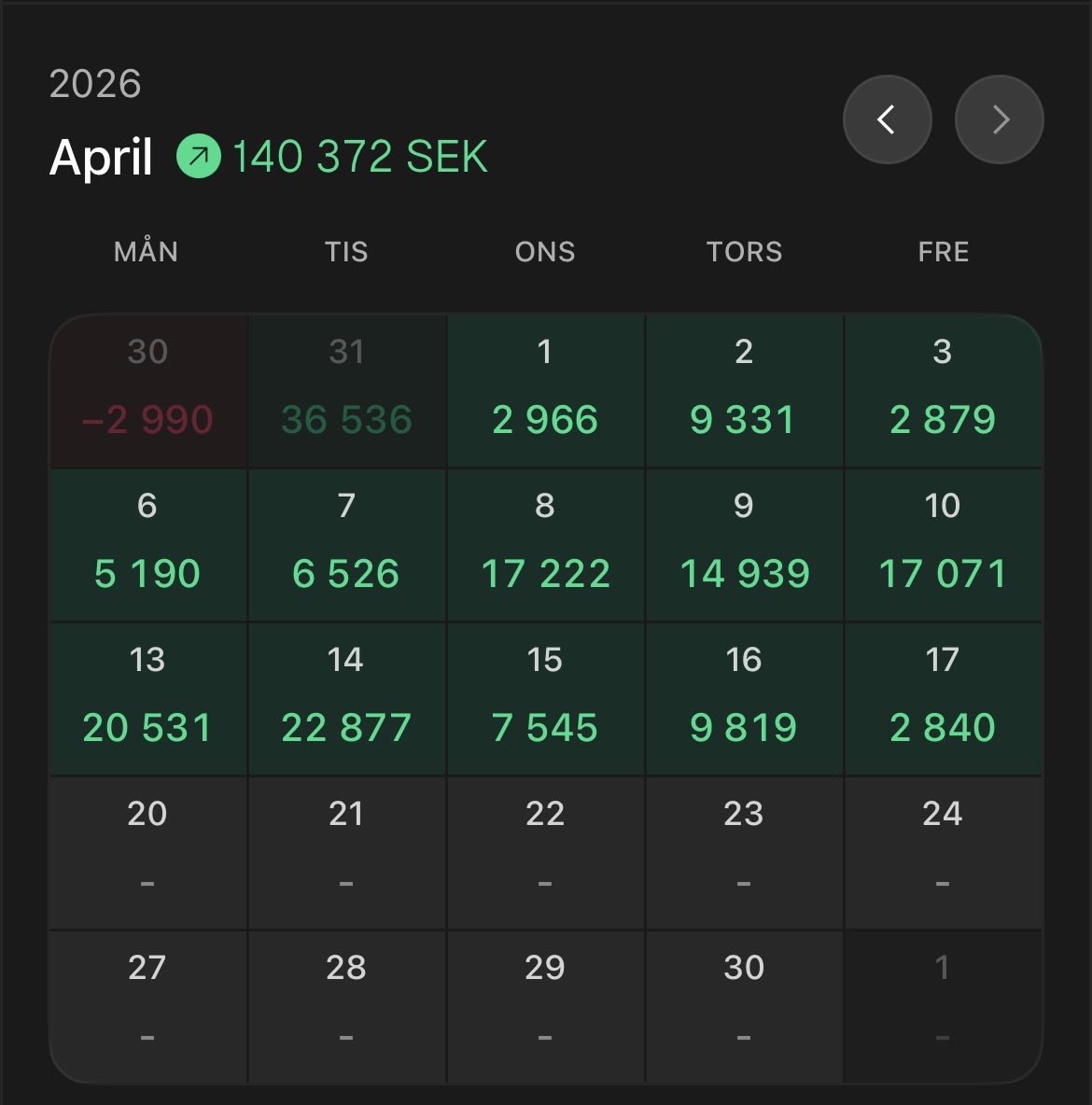Select April 10 cell showing 17 071
This screenshot has height=1105, width=1092.
[x=944, y=545]
